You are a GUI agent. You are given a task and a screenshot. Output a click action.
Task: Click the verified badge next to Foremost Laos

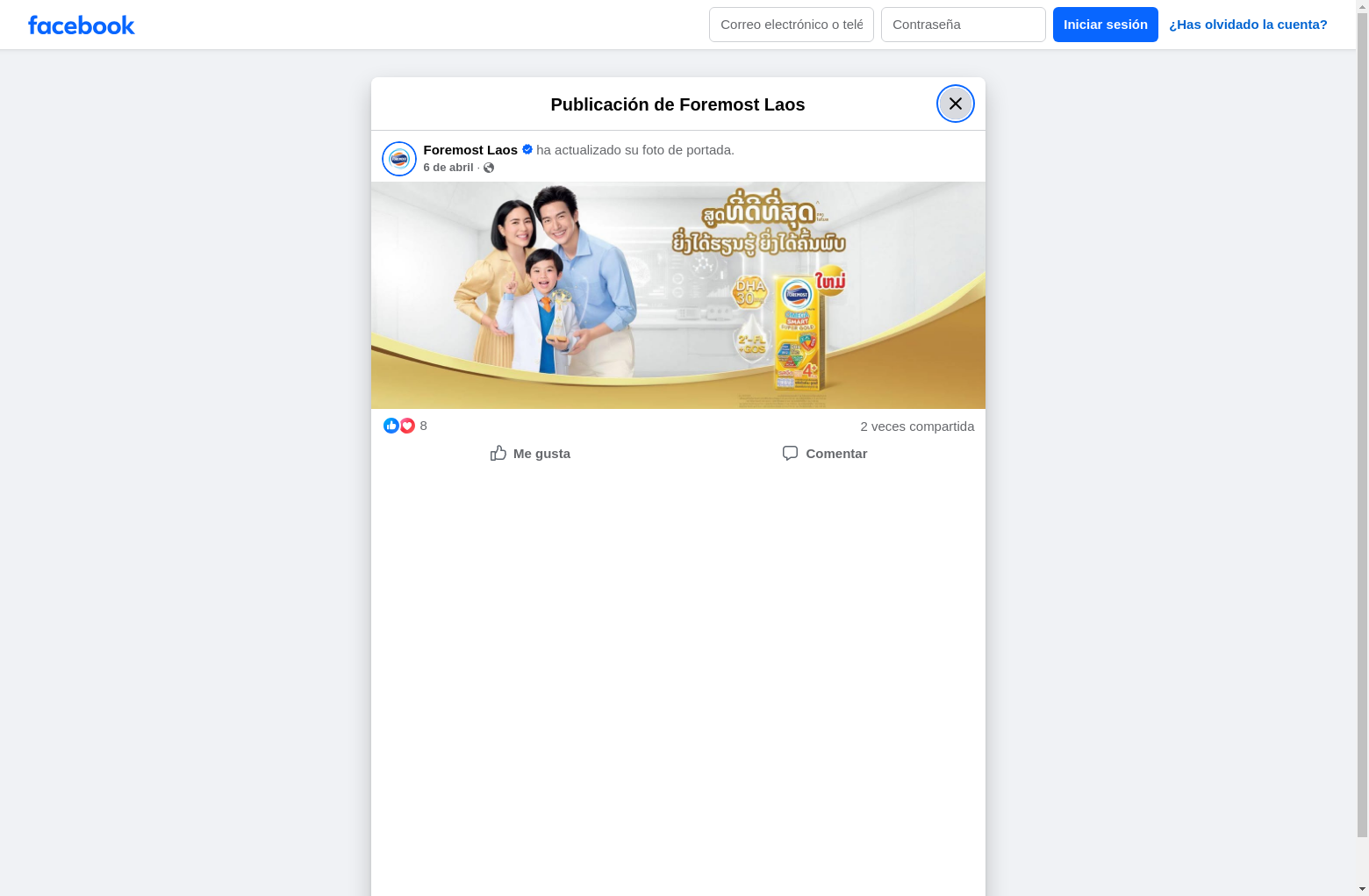[x=527, y=149]
